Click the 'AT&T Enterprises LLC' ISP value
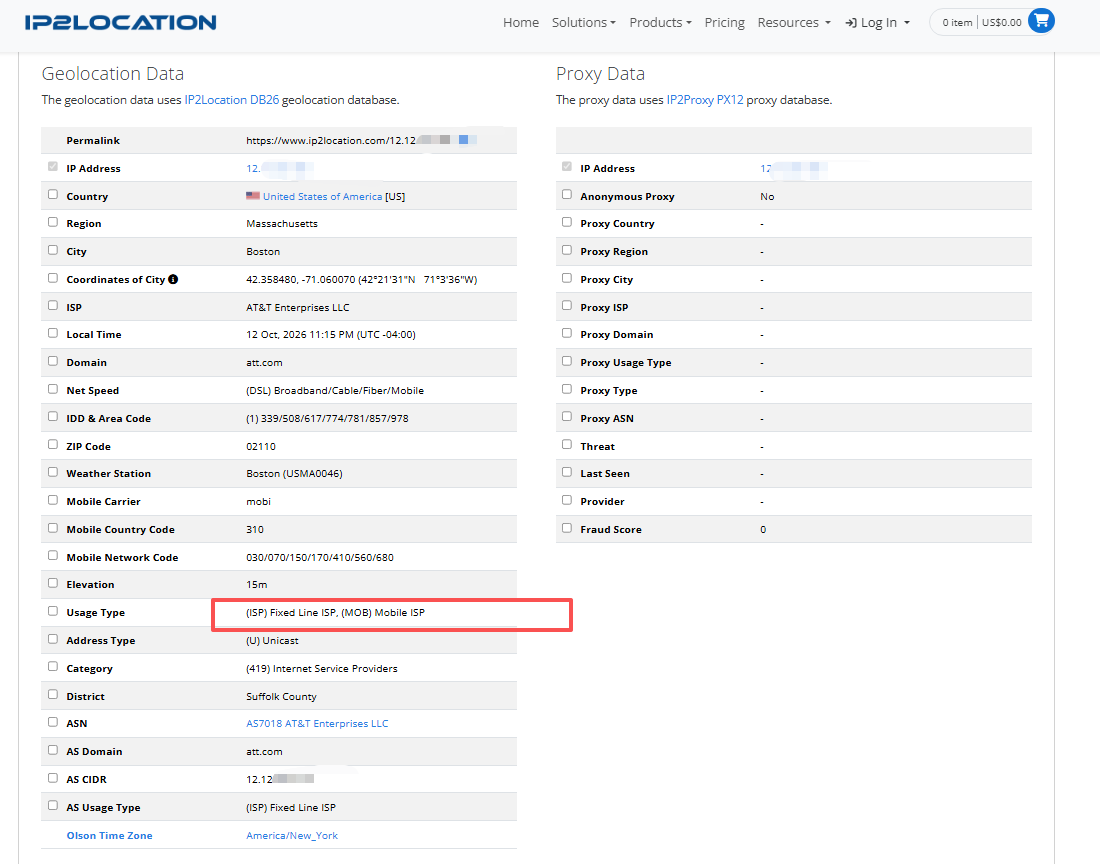1100x864 pixels. [x=297, y=307]
